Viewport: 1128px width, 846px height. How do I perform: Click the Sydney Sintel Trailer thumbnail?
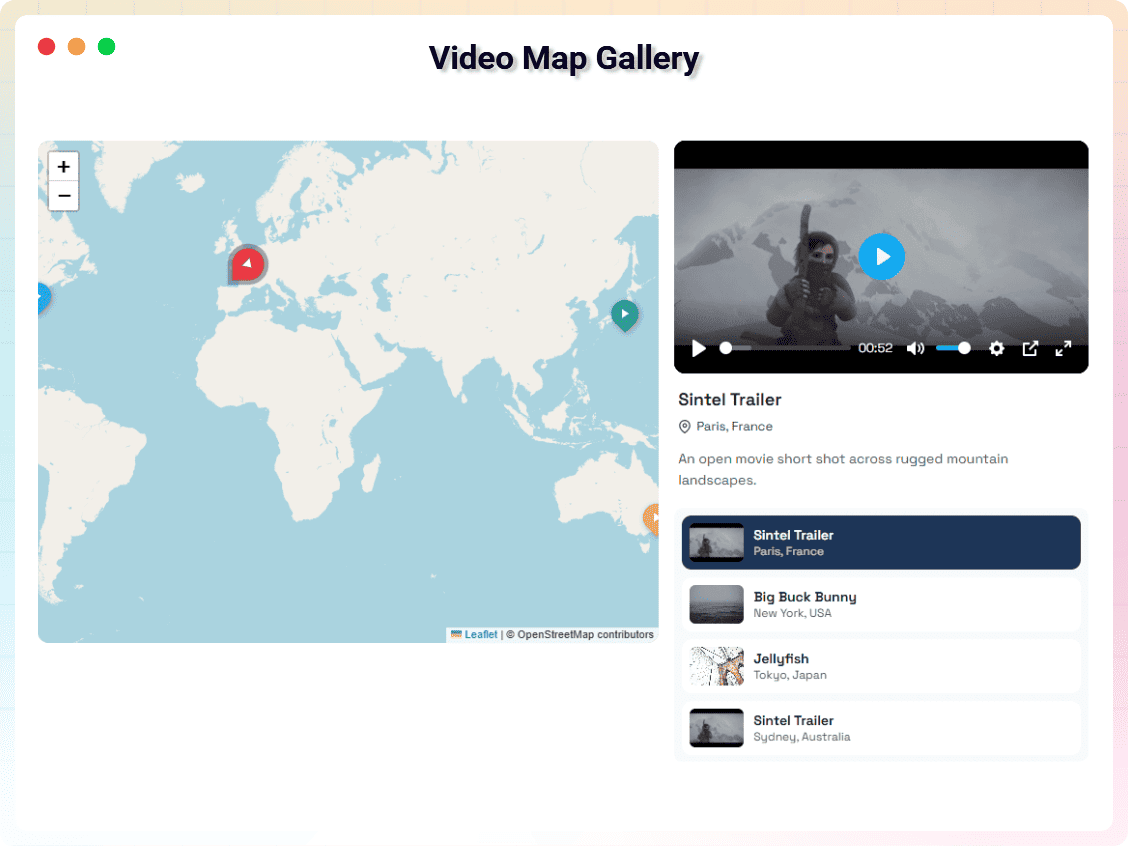[x=717, y=728]
